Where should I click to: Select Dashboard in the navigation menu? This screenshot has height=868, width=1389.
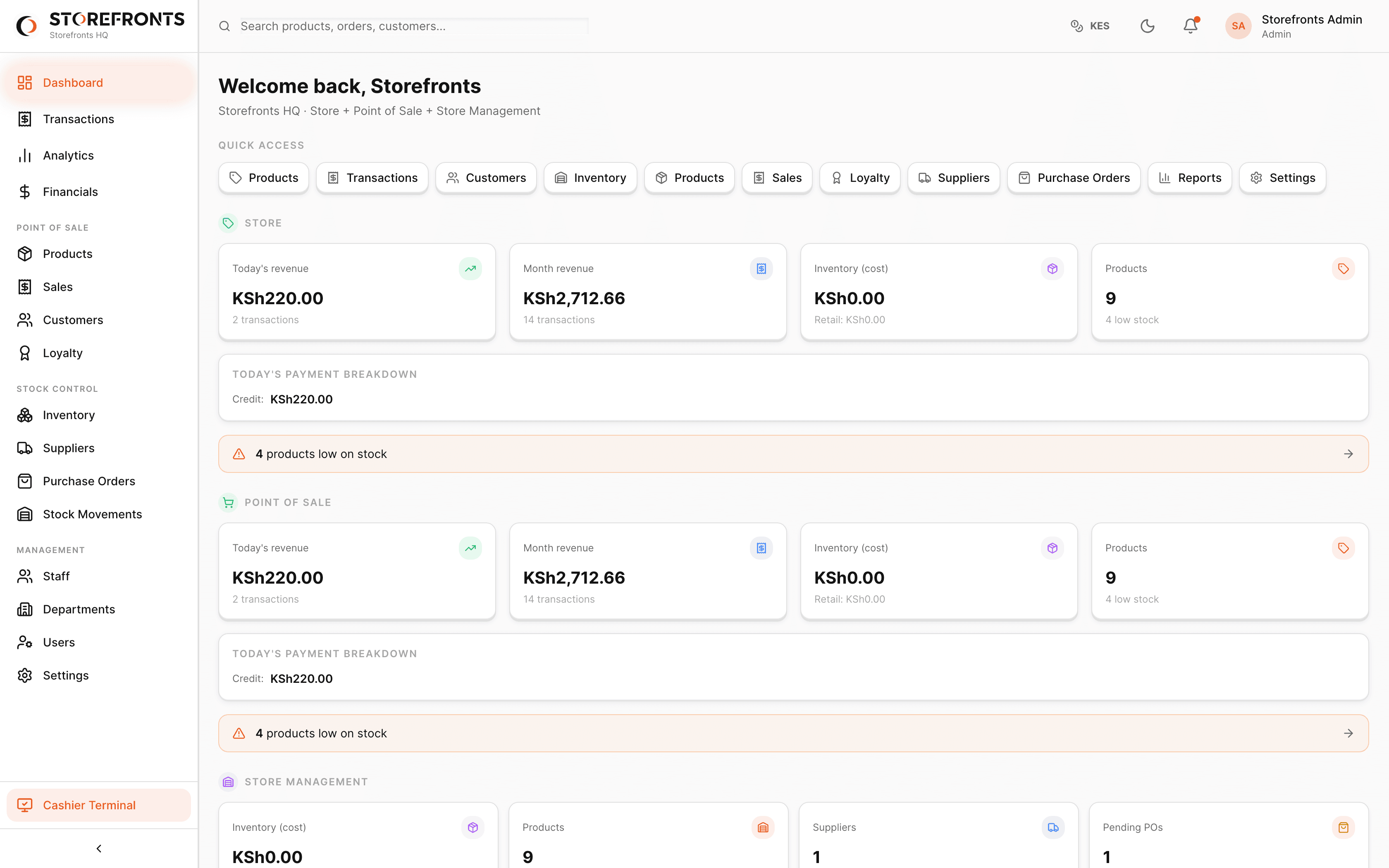(x=72, y=82)
